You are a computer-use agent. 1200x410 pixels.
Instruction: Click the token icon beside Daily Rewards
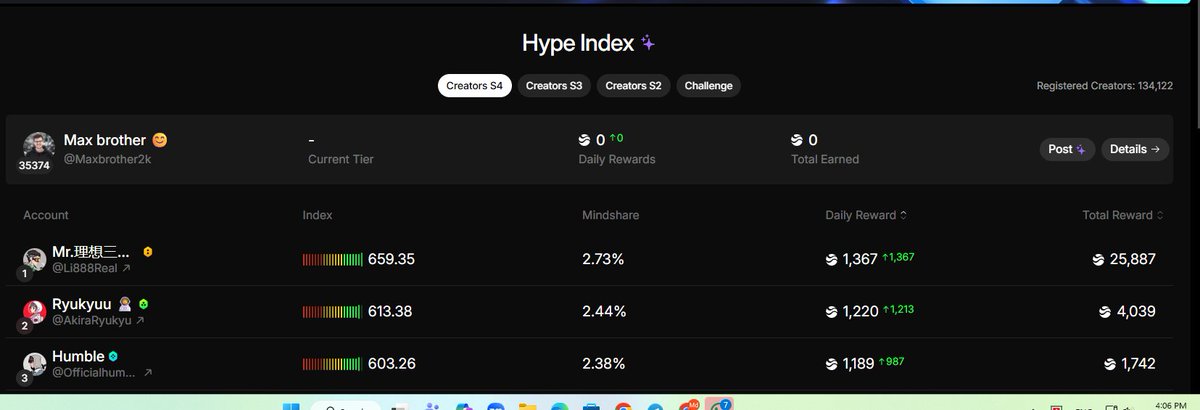coord(585,140)
